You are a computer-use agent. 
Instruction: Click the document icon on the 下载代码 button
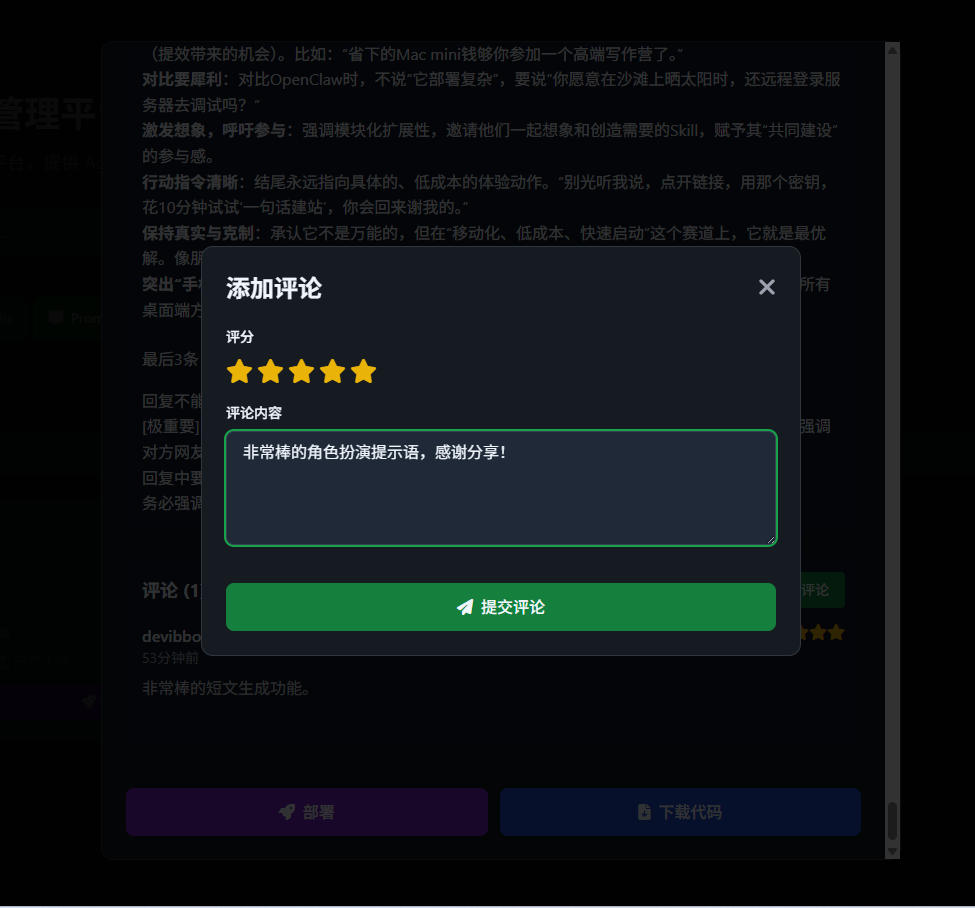(x=642, y=811)
